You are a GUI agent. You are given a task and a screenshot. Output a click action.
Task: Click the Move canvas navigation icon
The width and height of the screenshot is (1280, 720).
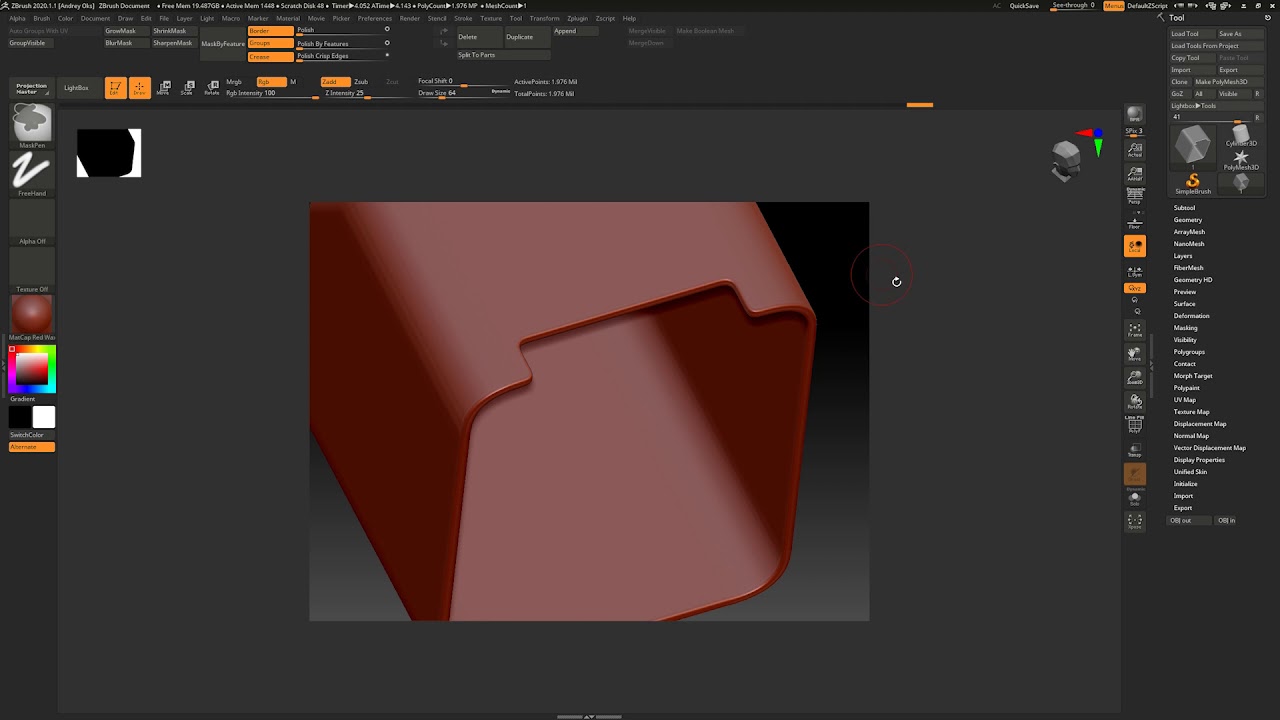pyautogui.click(x=1134, y=354)
